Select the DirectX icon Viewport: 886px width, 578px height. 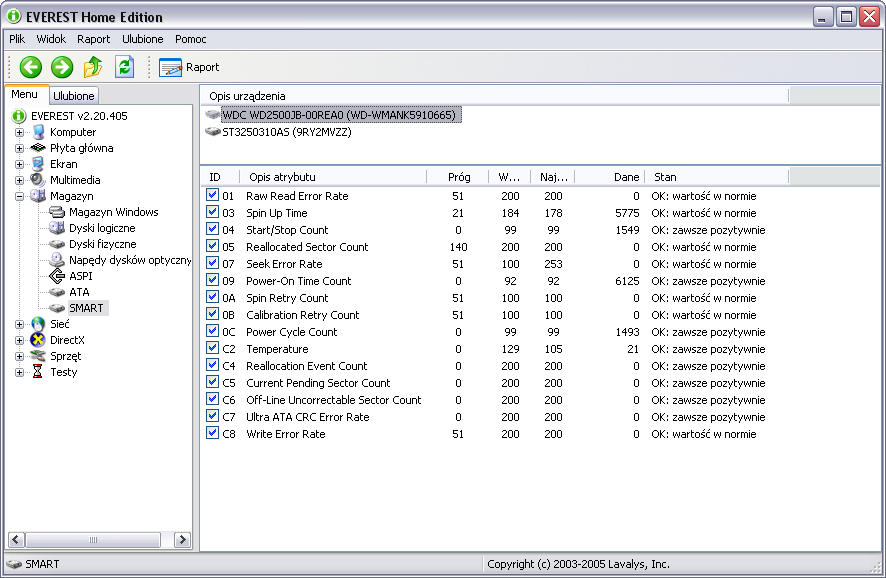tap(38, 340)
